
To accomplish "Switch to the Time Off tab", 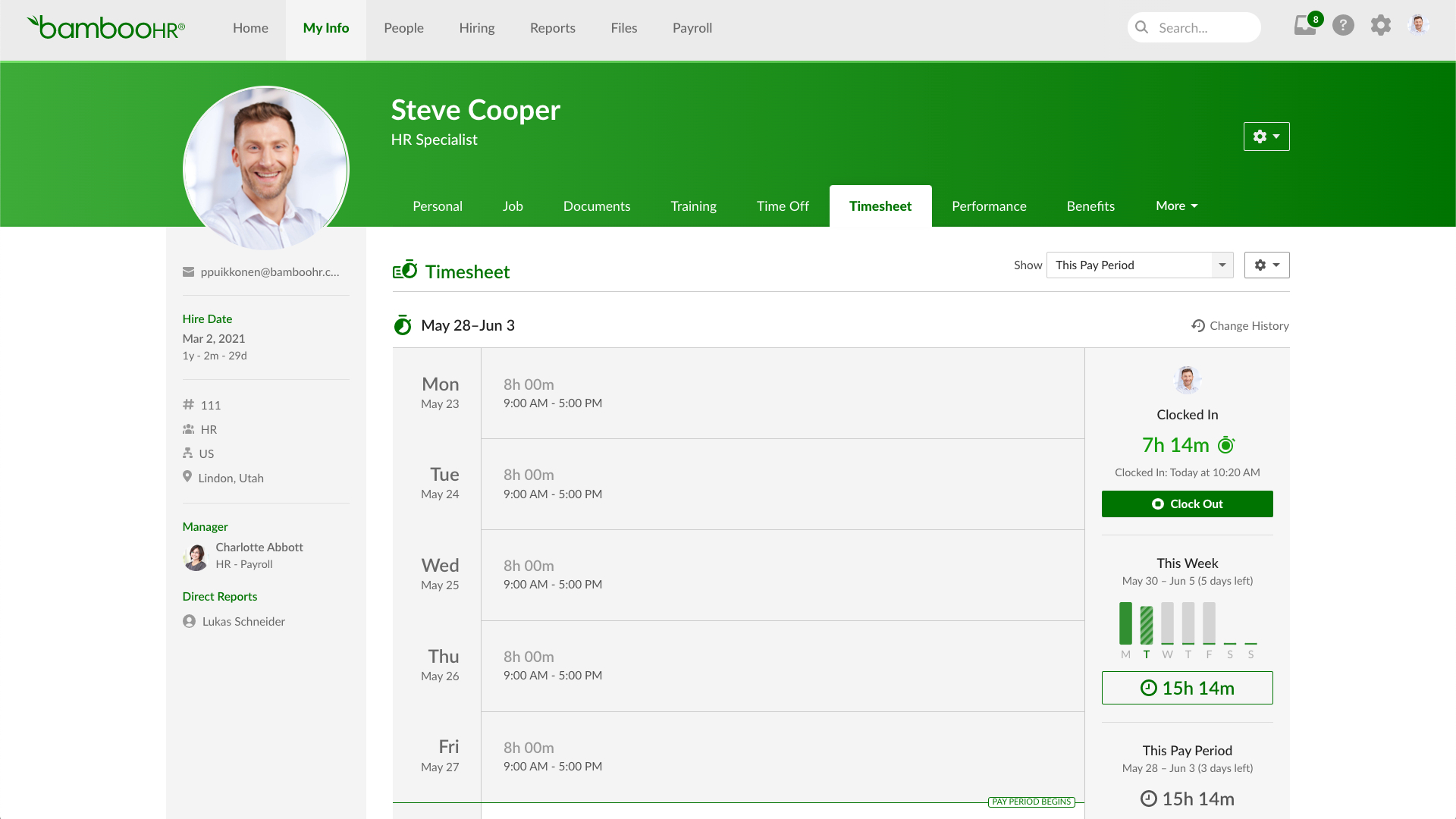I will tap(783, 206).
